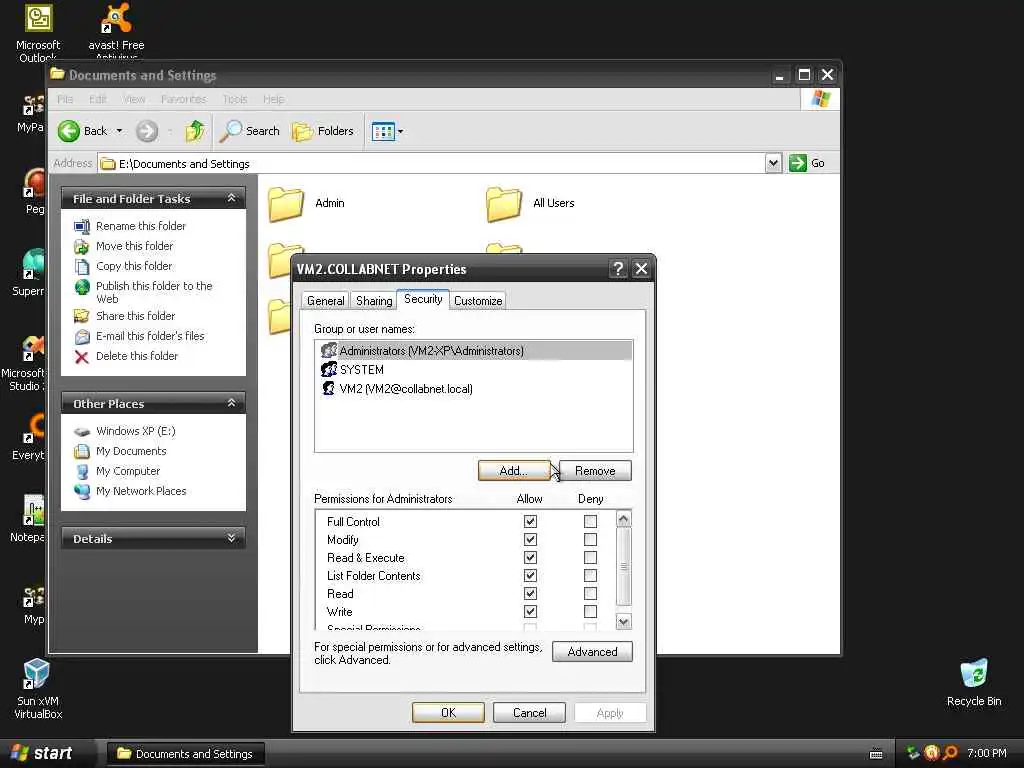Open My Network Places link
This screenshot has height=768, width=1024.
141,492
